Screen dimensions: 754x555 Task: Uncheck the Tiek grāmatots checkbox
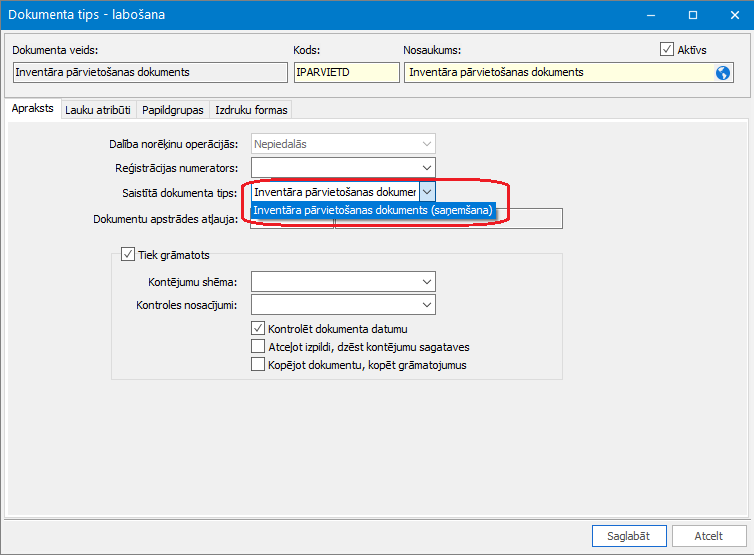point(128,255)
